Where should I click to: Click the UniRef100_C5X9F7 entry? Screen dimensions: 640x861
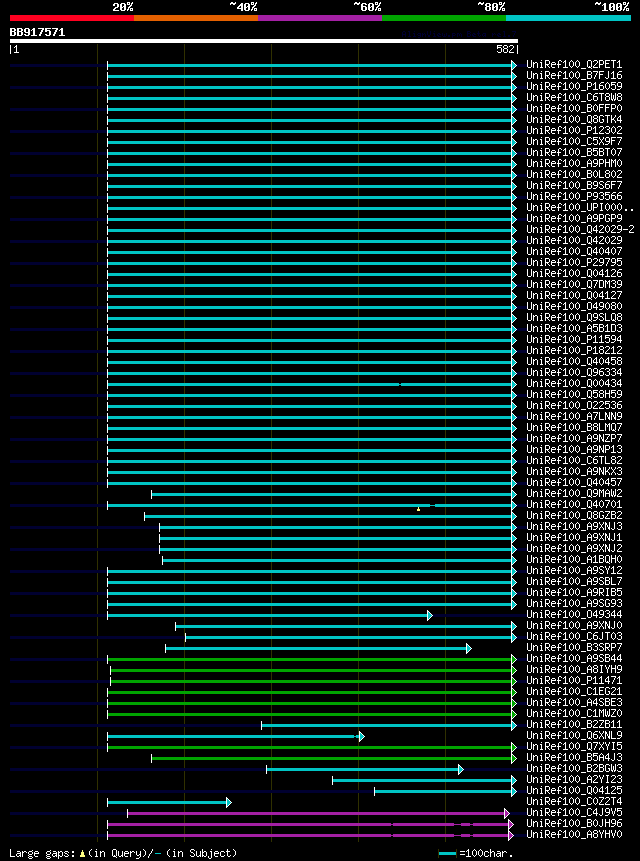[574, 142]
